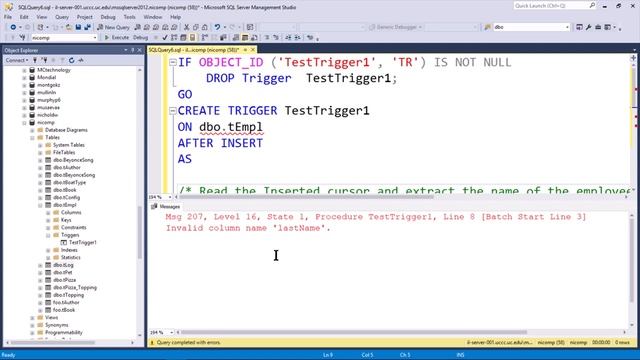Expand the Columns folder under dbo.tEmpl
640x360 pixels.
[x=48, y=213]
